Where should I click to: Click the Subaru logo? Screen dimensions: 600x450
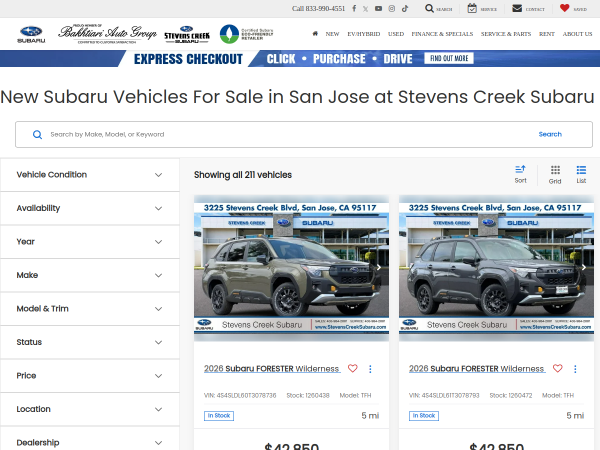[31, 34]
